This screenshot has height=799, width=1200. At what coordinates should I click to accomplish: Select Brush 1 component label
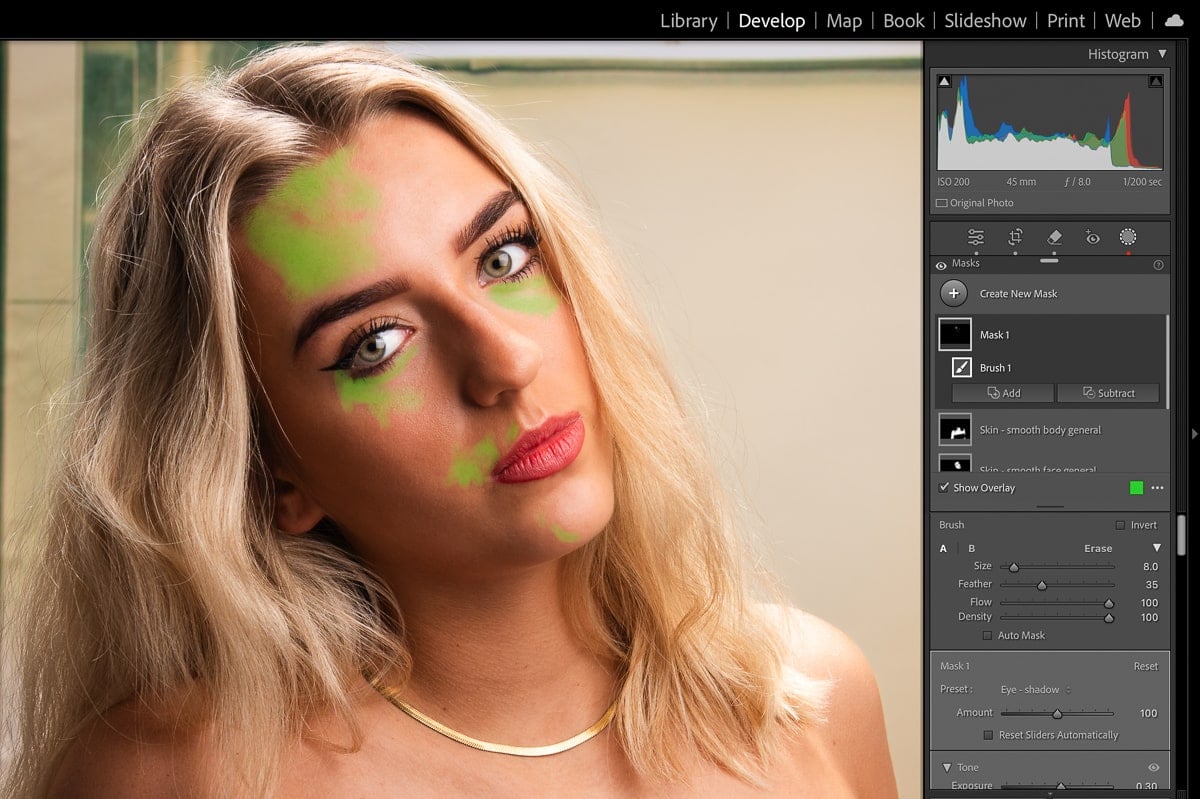[995, 368]
